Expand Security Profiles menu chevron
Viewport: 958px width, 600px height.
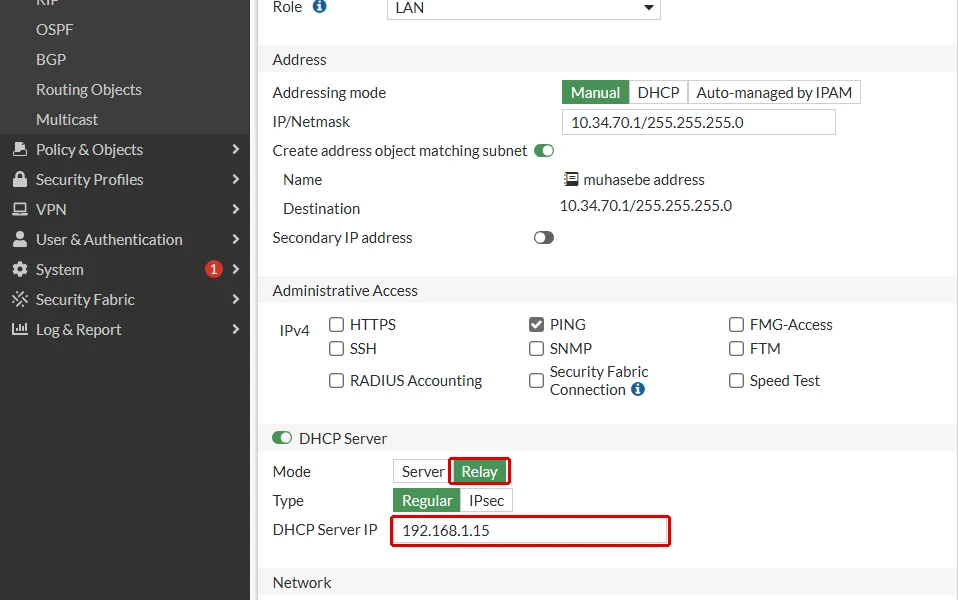236,179
